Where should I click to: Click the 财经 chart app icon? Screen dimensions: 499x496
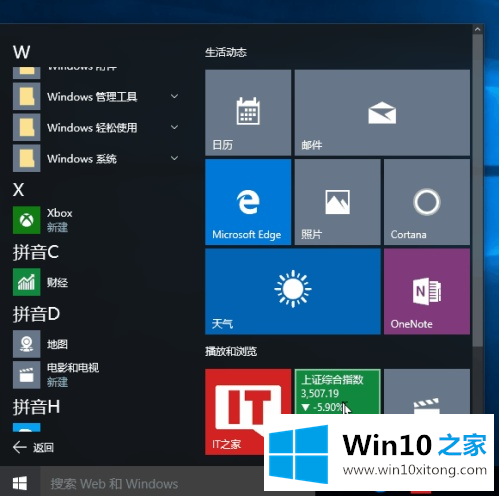click(27, 282)
